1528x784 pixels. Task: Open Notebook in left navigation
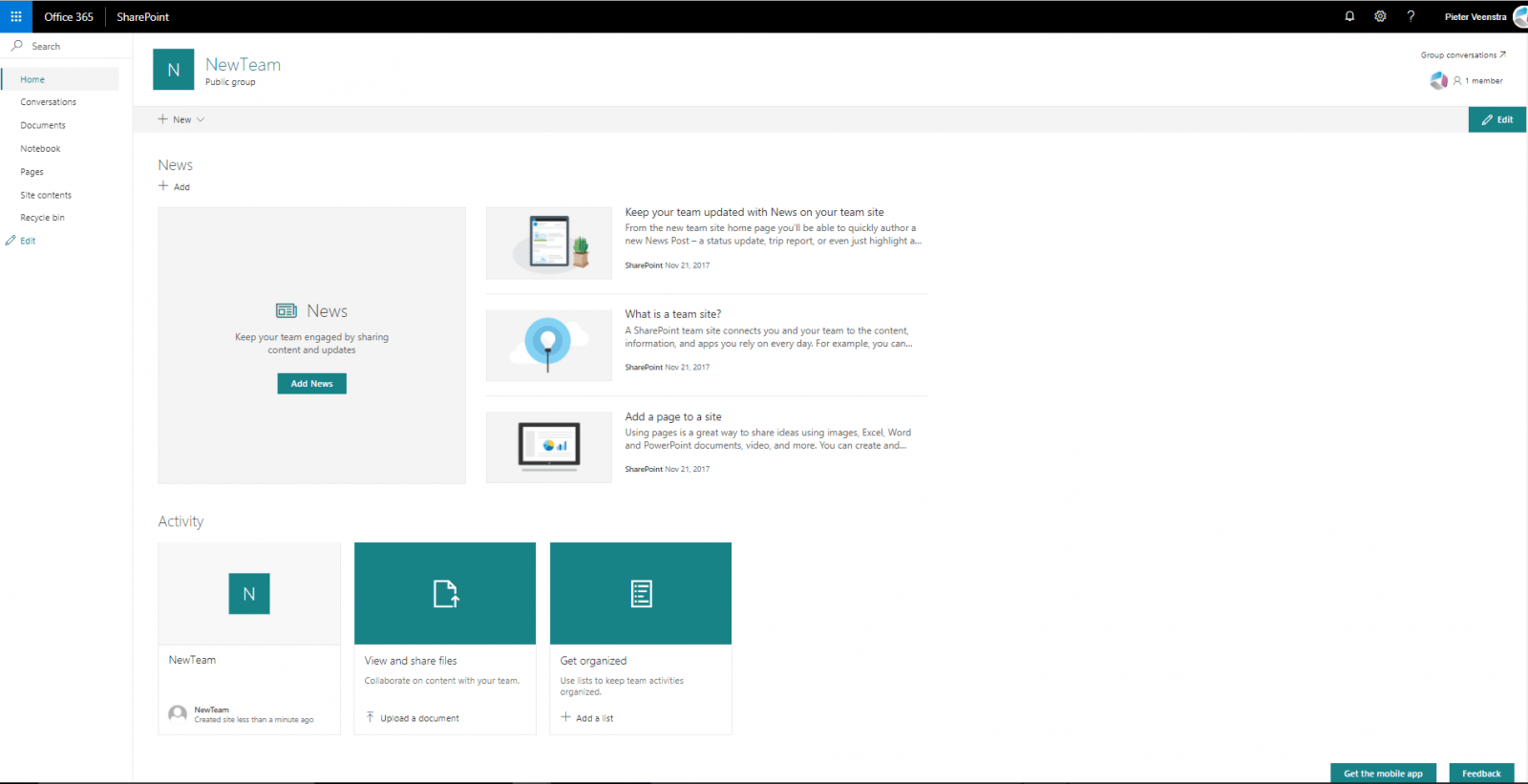40,149
